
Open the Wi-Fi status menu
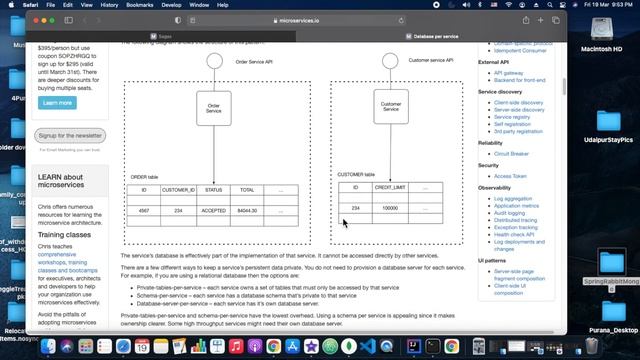509,5
